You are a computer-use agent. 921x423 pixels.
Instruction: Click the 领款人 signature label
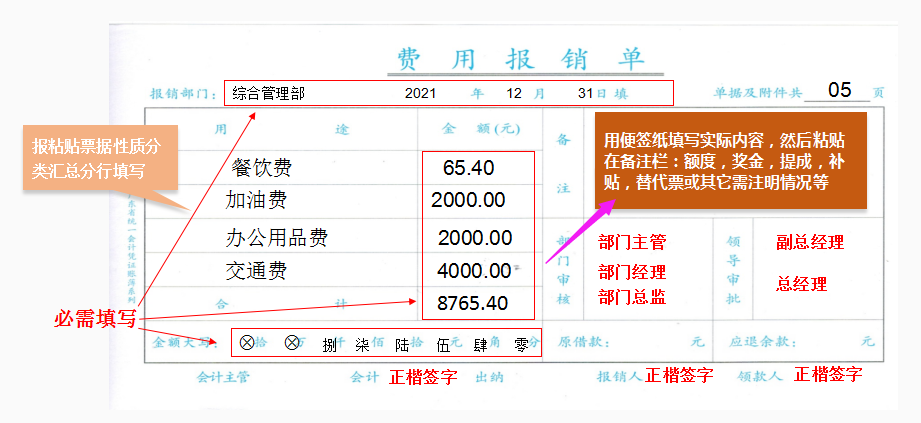pyautogui.click(x=760, y=376)
